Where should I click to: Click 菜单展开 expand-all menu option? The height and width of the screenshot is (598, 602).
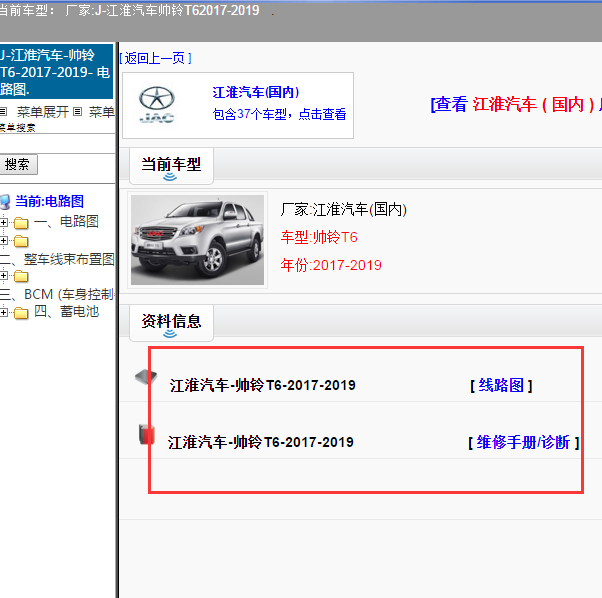click(x=43, y=112)
